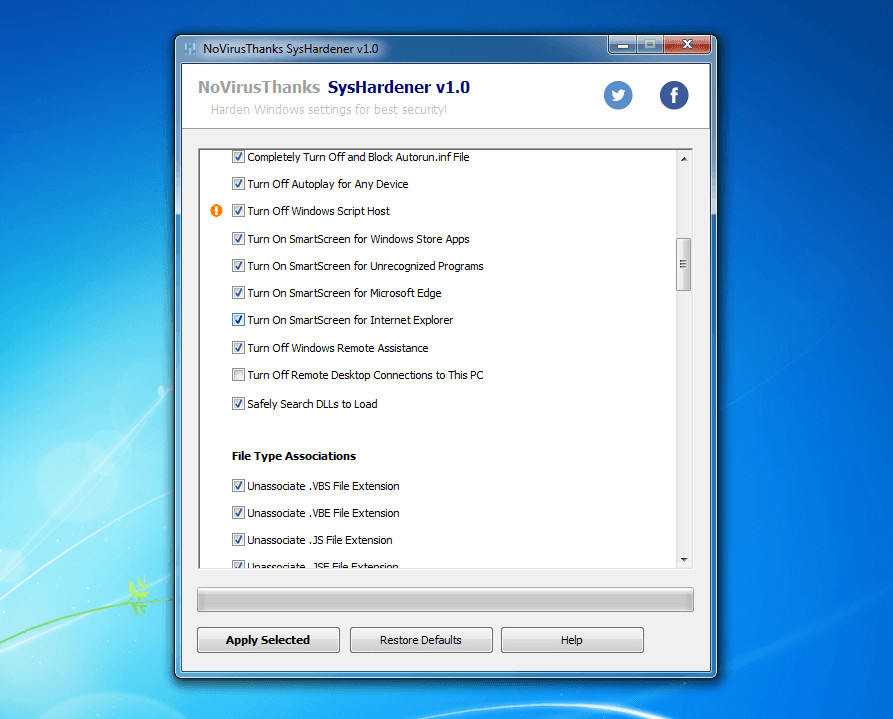Uncheck Completely Turn Off and Block Autorun.inf File
The height and width of the screenshot is (719, 893).
pos(238,157)
